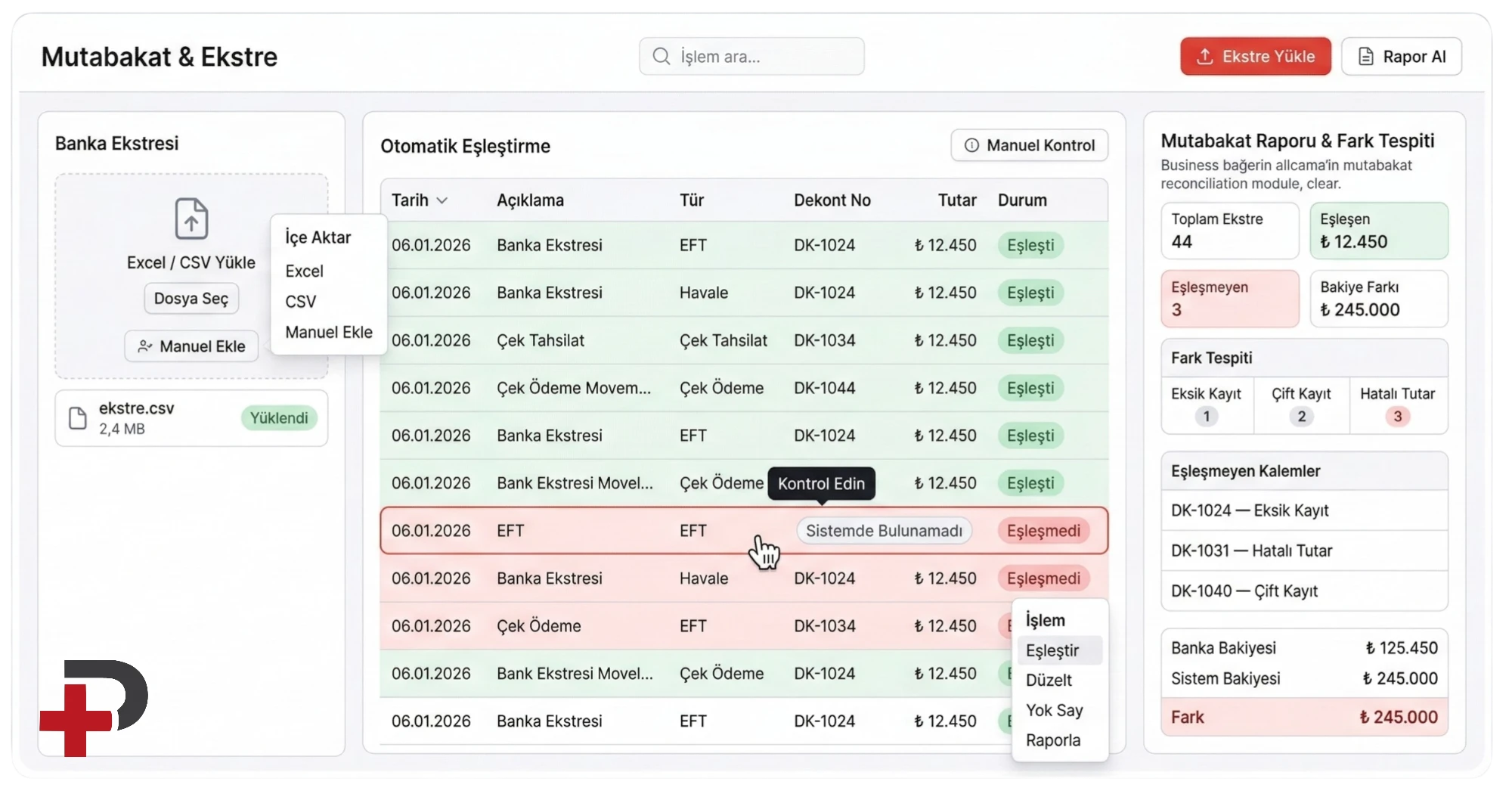Select Eşleştir in İşlem menu
The width and height of the screenshot is (1512, 797).
[1052, 650]
